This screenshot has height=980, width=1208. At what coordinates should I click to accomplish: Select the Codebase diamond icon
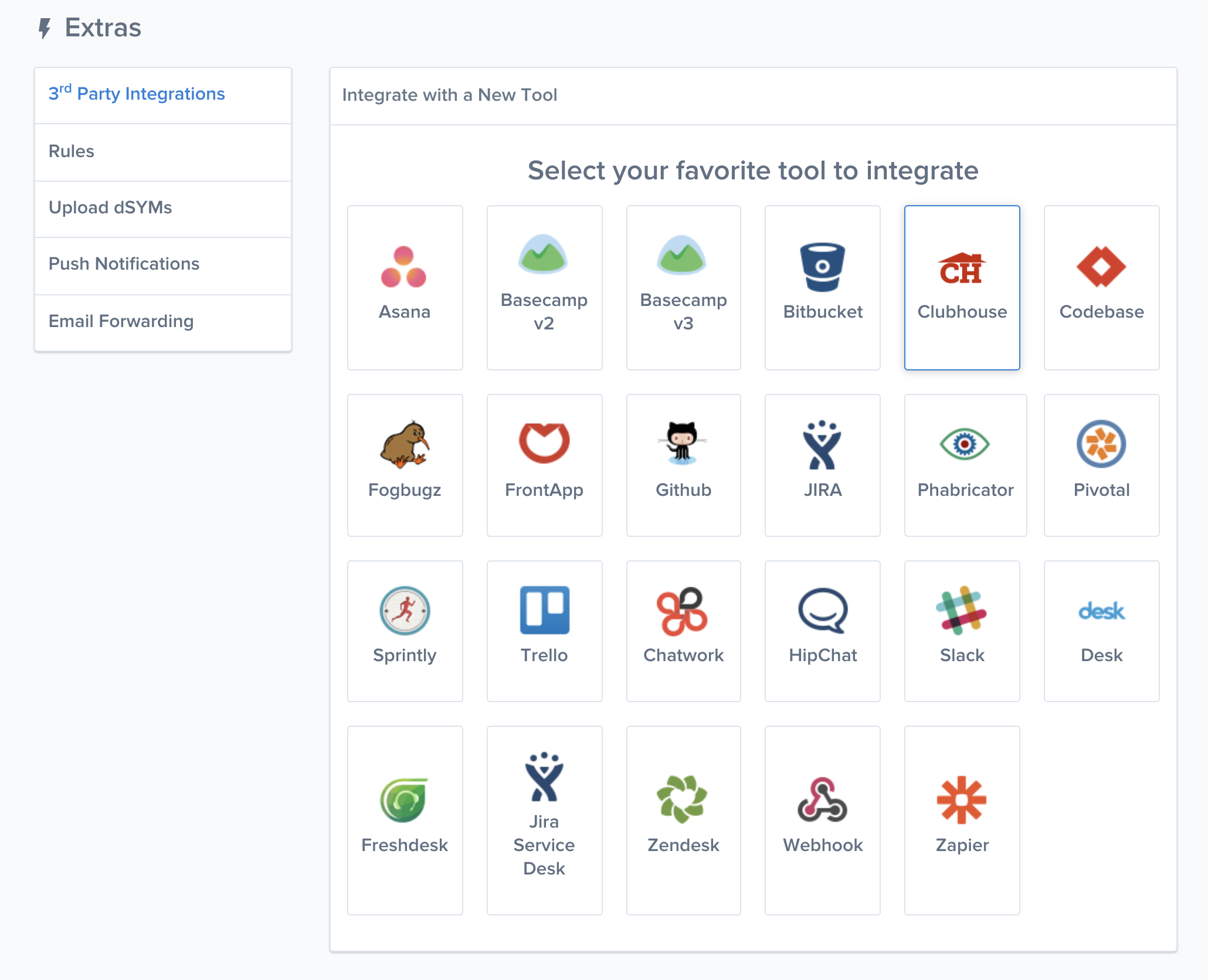point(1101,267)
